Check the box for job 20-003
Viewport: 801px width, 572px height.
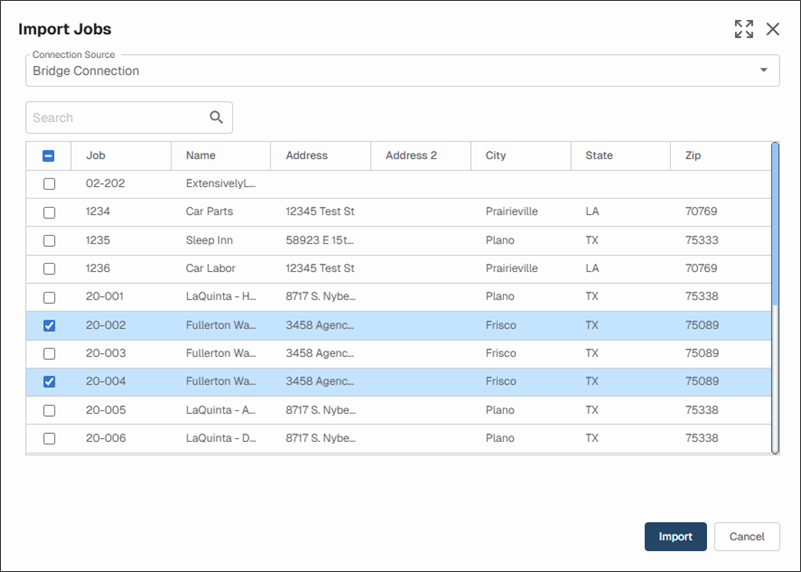pos(49,353)
